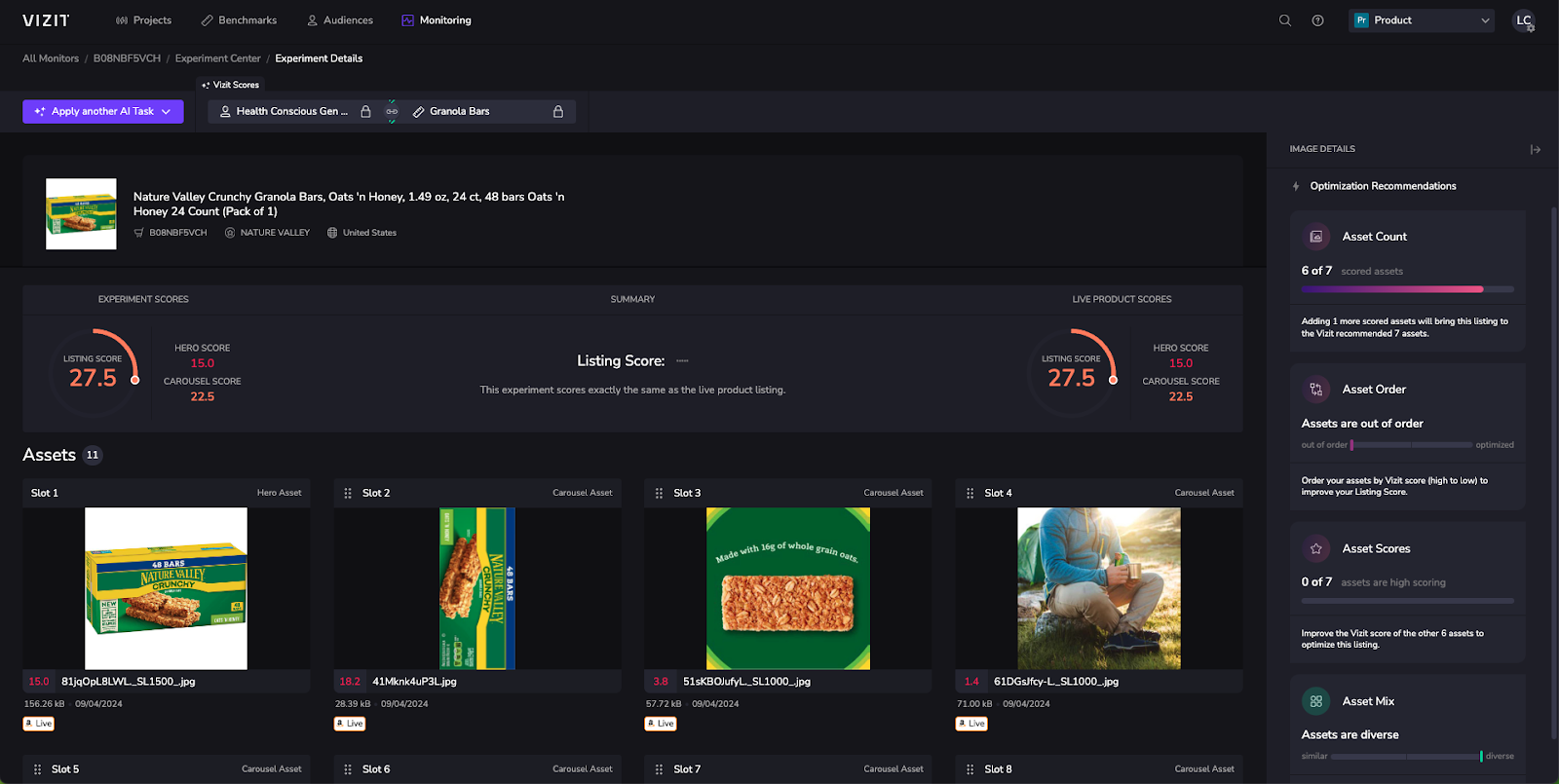
Task: Select the Slot 3 granola bar image
Action: 788,588
